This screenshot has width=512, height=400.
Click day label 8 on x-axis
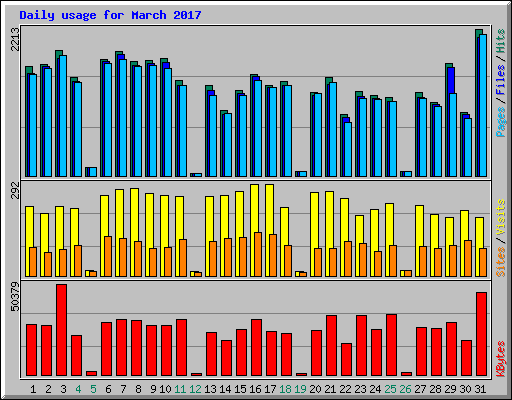[x=138, y=389]
